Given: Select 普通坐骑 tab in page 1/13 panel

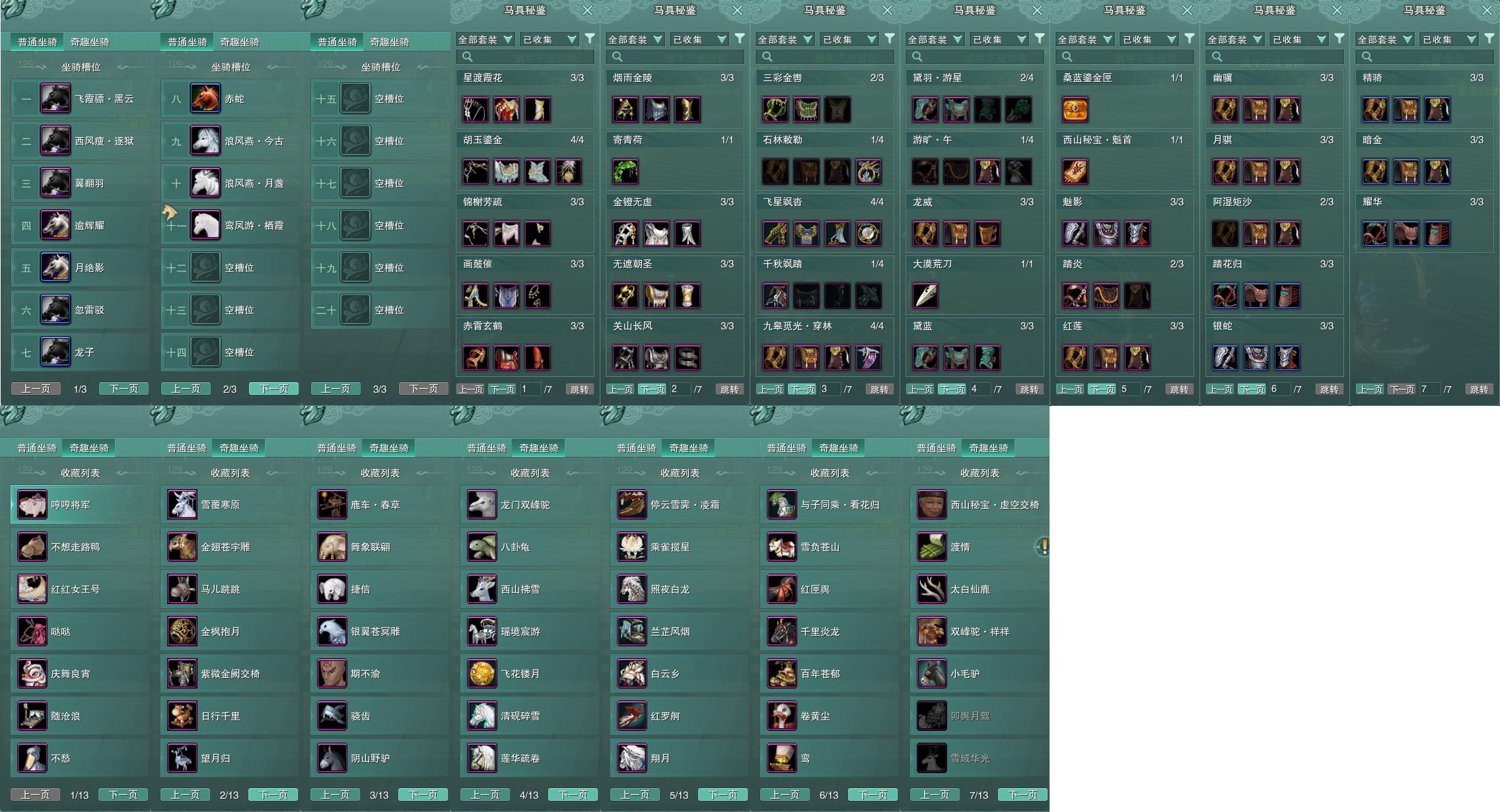Looking at the screenshot, I should pos(37,448).
